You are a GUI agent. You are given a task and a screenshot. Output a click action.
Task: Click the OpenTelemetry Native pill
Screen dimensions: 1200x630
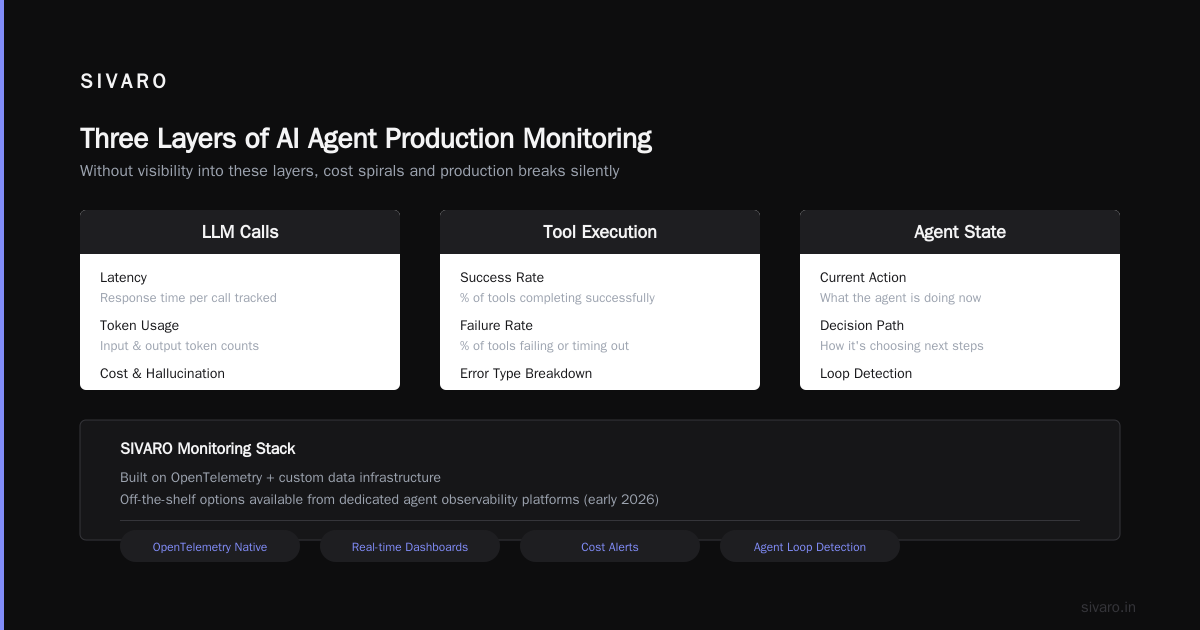[x=210, y=547]
